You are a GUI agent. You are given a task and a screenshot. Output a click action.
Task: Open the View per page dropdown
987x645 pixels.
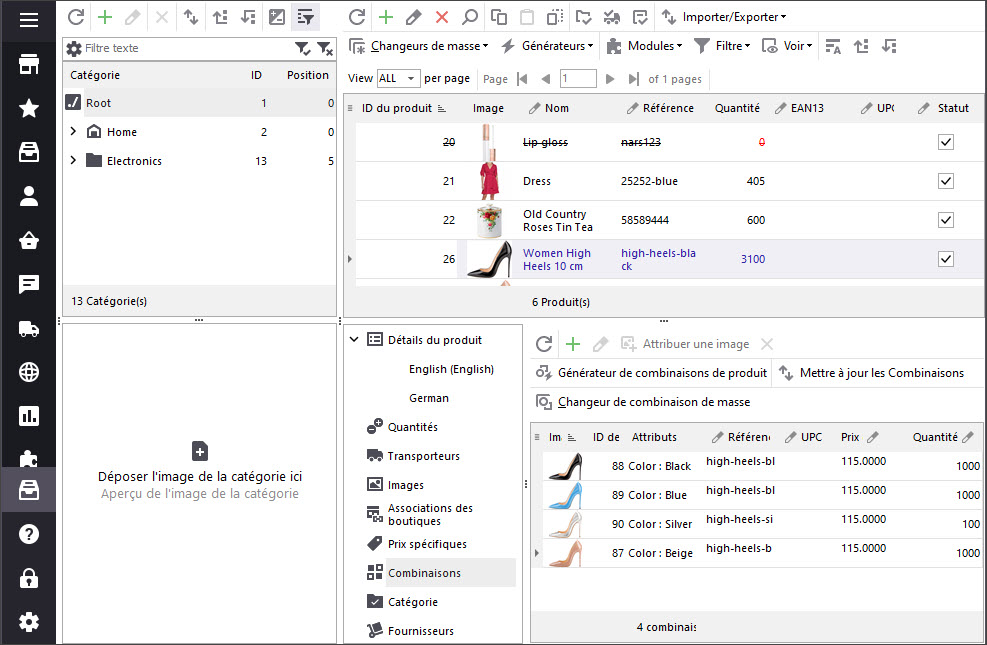tap(398, 78)
